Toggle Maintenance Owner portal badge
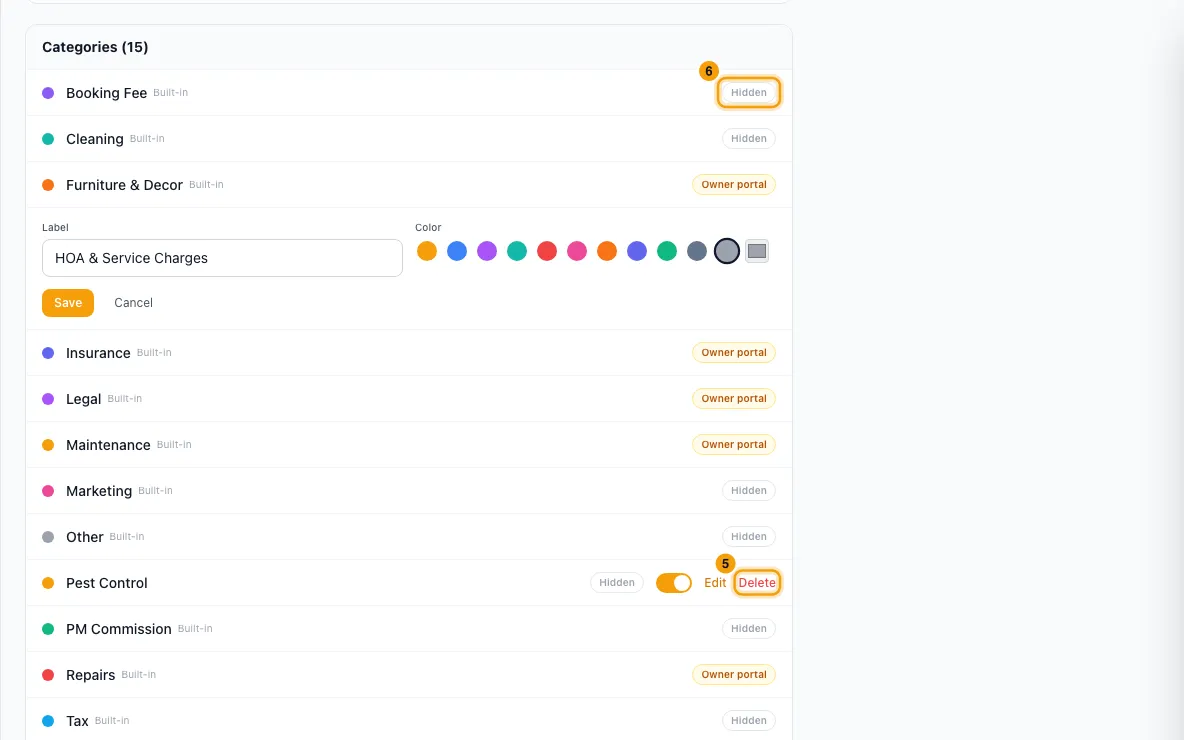This screenshot has height=740, width=1184. coord(734,445)
